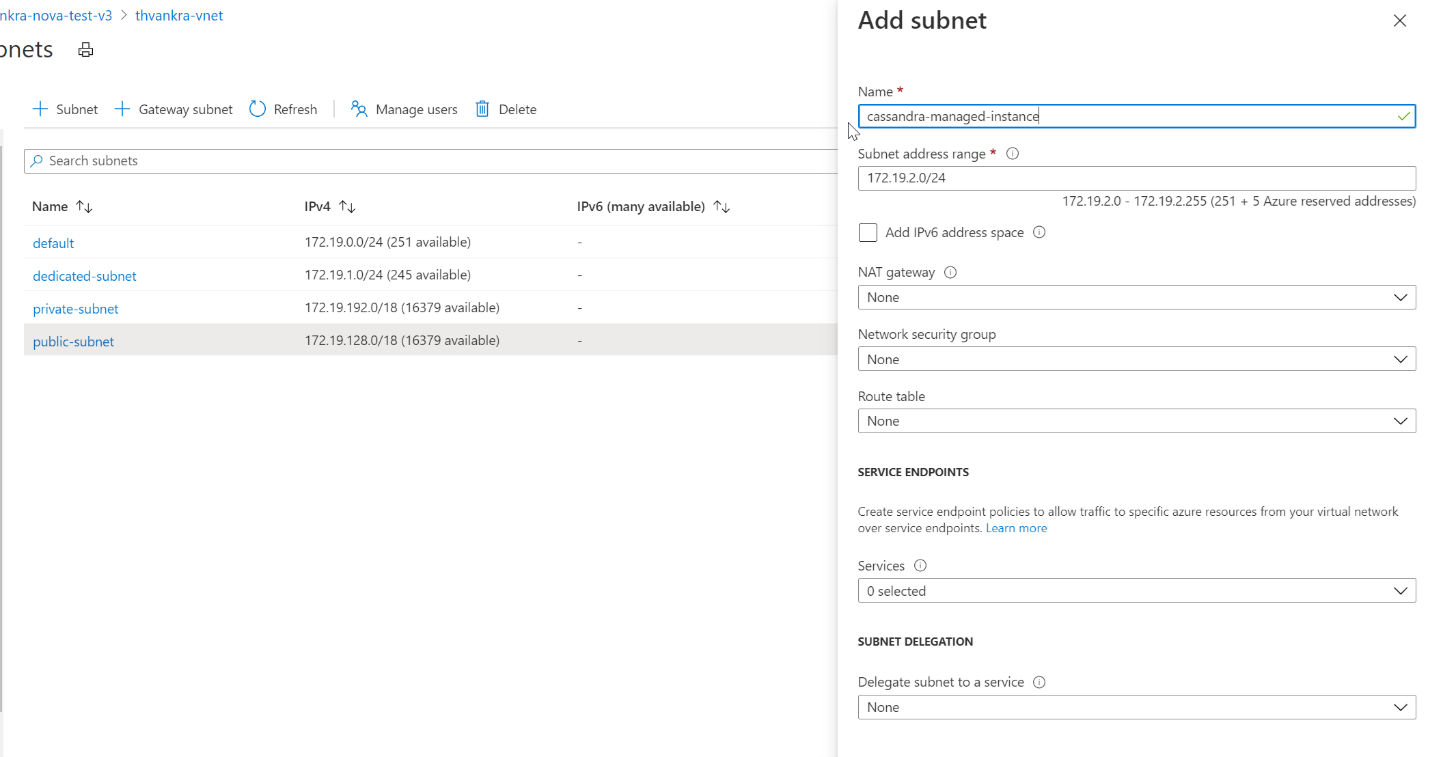Open the default subnet
Image resolution: width=1430 pixels, height=757 pixels.
point(53,242)
